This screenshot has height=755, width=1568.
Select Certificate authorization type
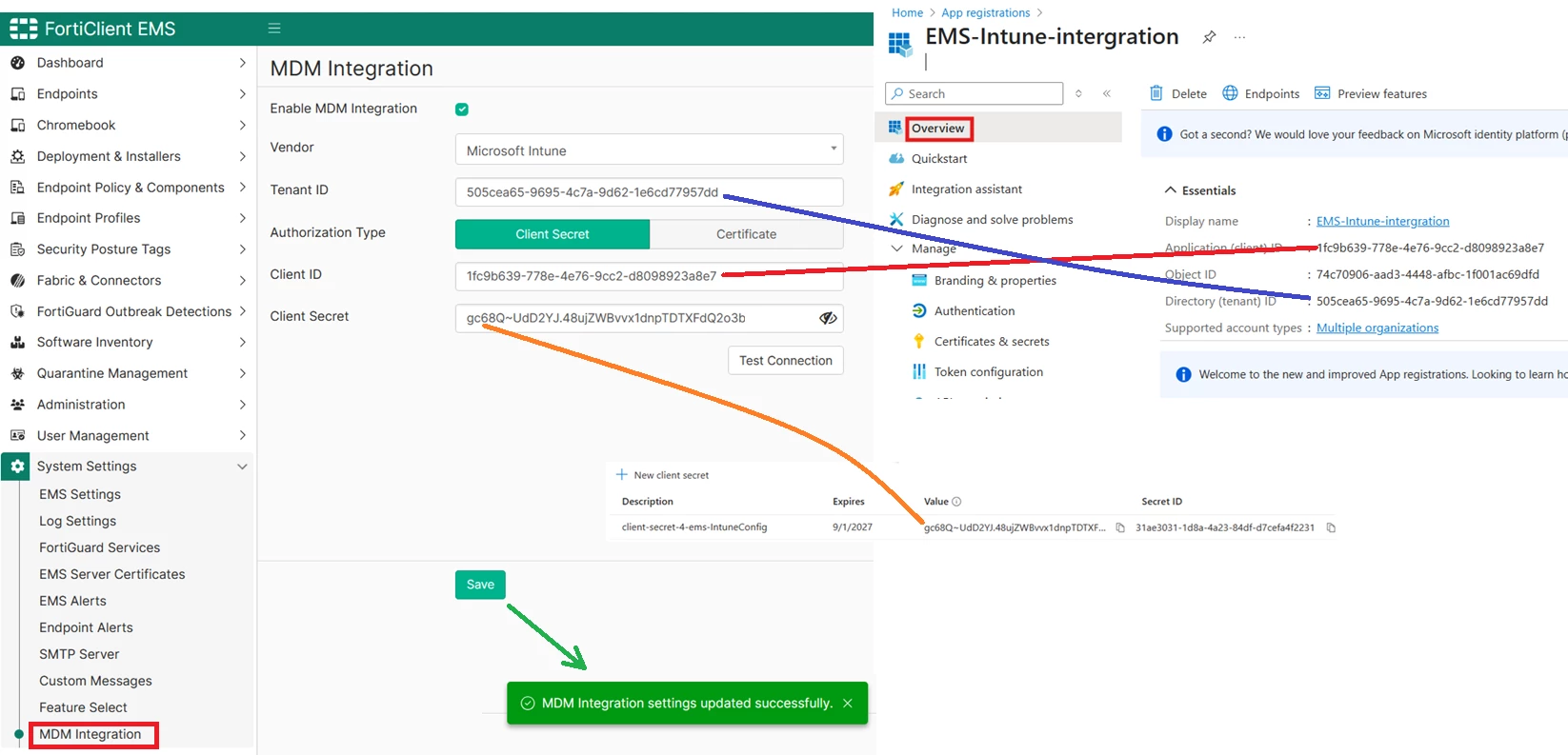pos(747,234)
